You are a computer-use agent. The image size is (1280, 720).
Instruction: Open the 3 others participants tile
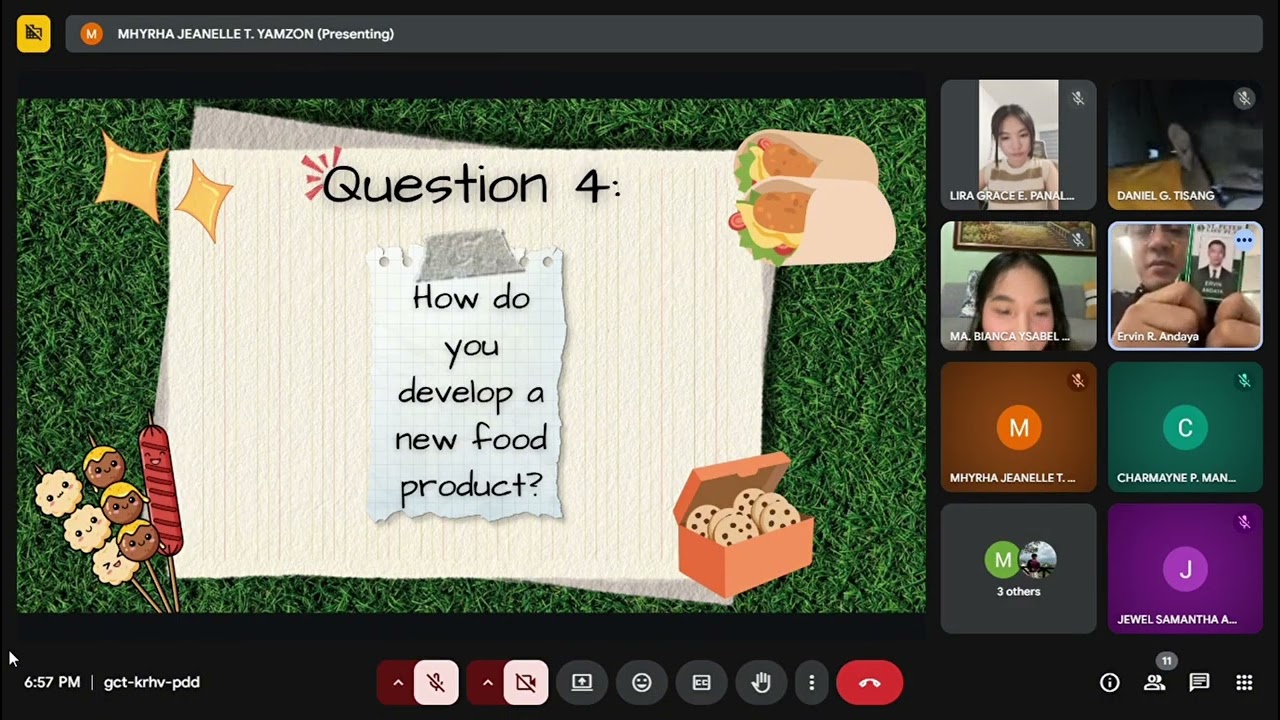pyautogui.click(x=1018, y=568)
